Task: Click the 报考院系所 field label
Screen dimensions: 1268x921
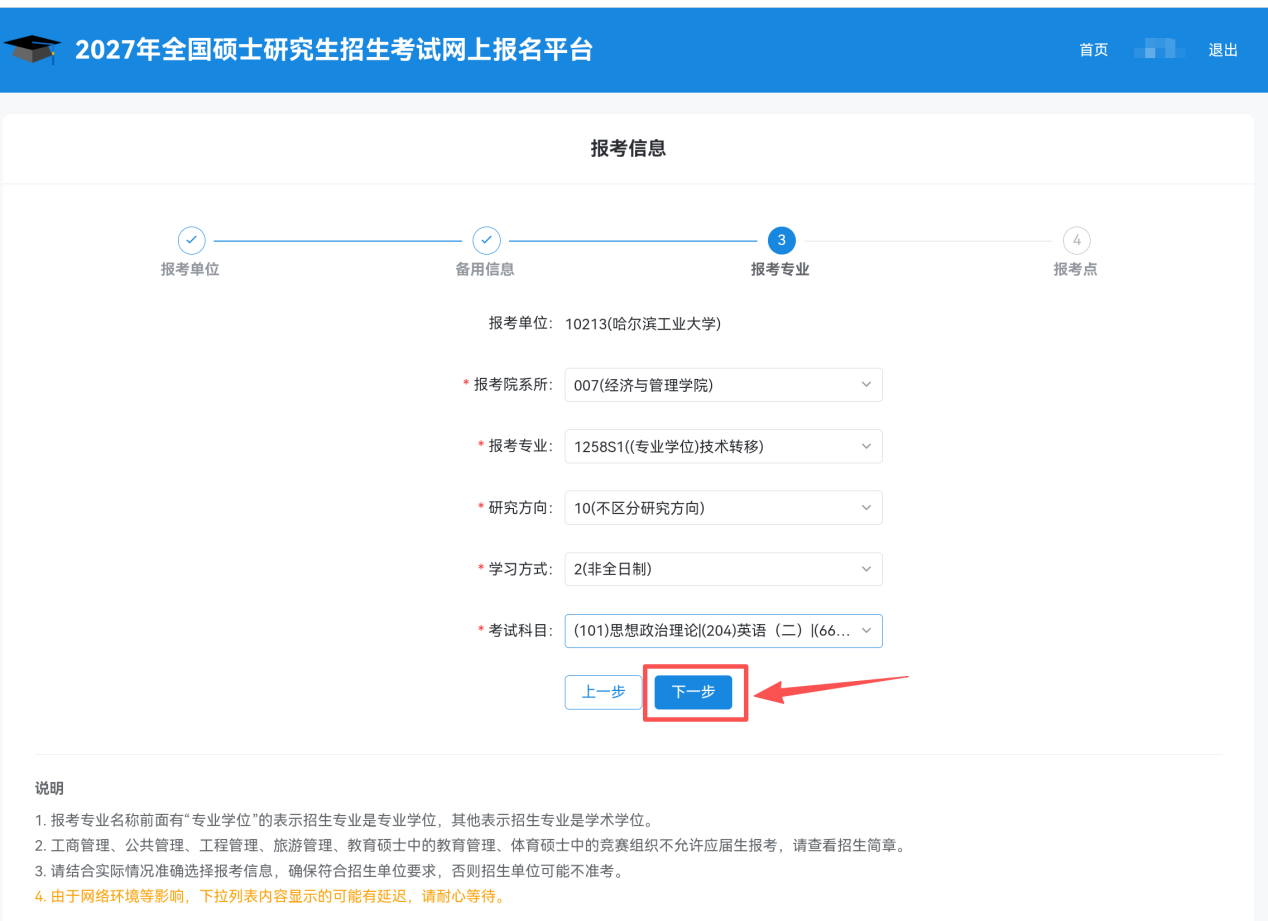Action: coord(513,385)
